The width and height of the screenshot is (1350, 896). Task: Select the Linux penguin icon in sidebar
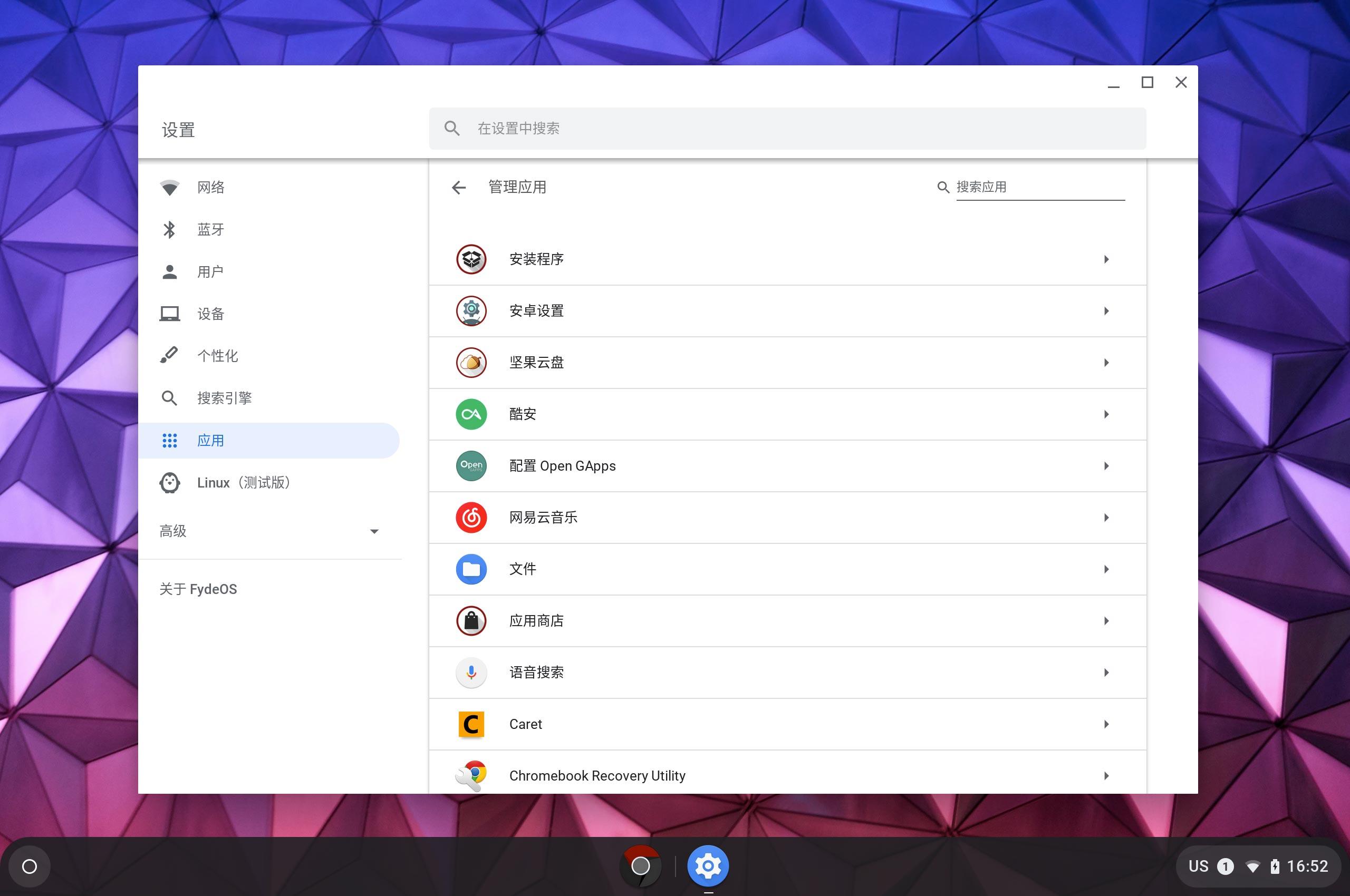pyautogui.click(x=170, y=482)
